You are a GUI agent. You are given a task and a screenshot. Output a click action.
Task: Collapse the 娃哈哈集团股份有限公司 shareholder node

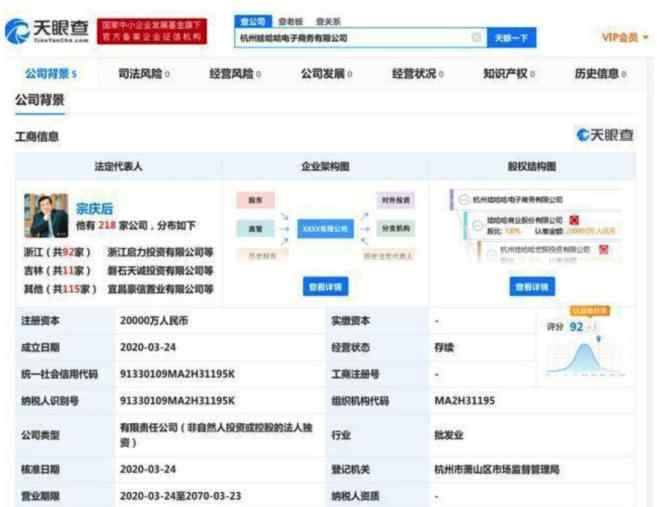pos(477,225)
